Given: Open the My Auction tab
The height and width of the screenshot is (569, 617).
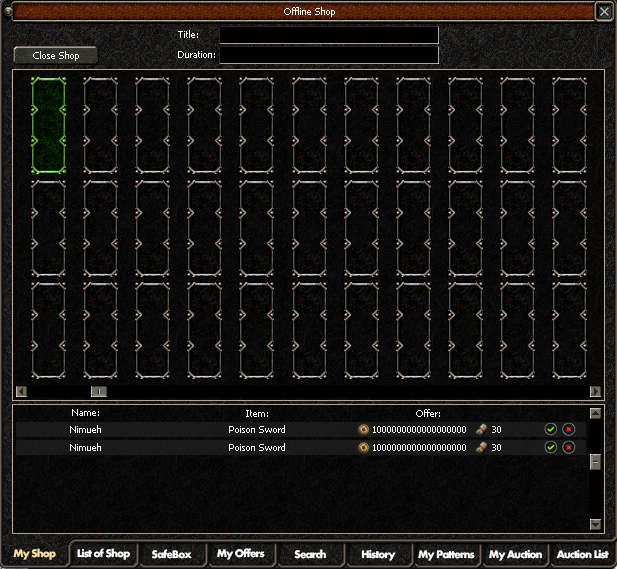Looking at the screenshot, I should (515, 554).
